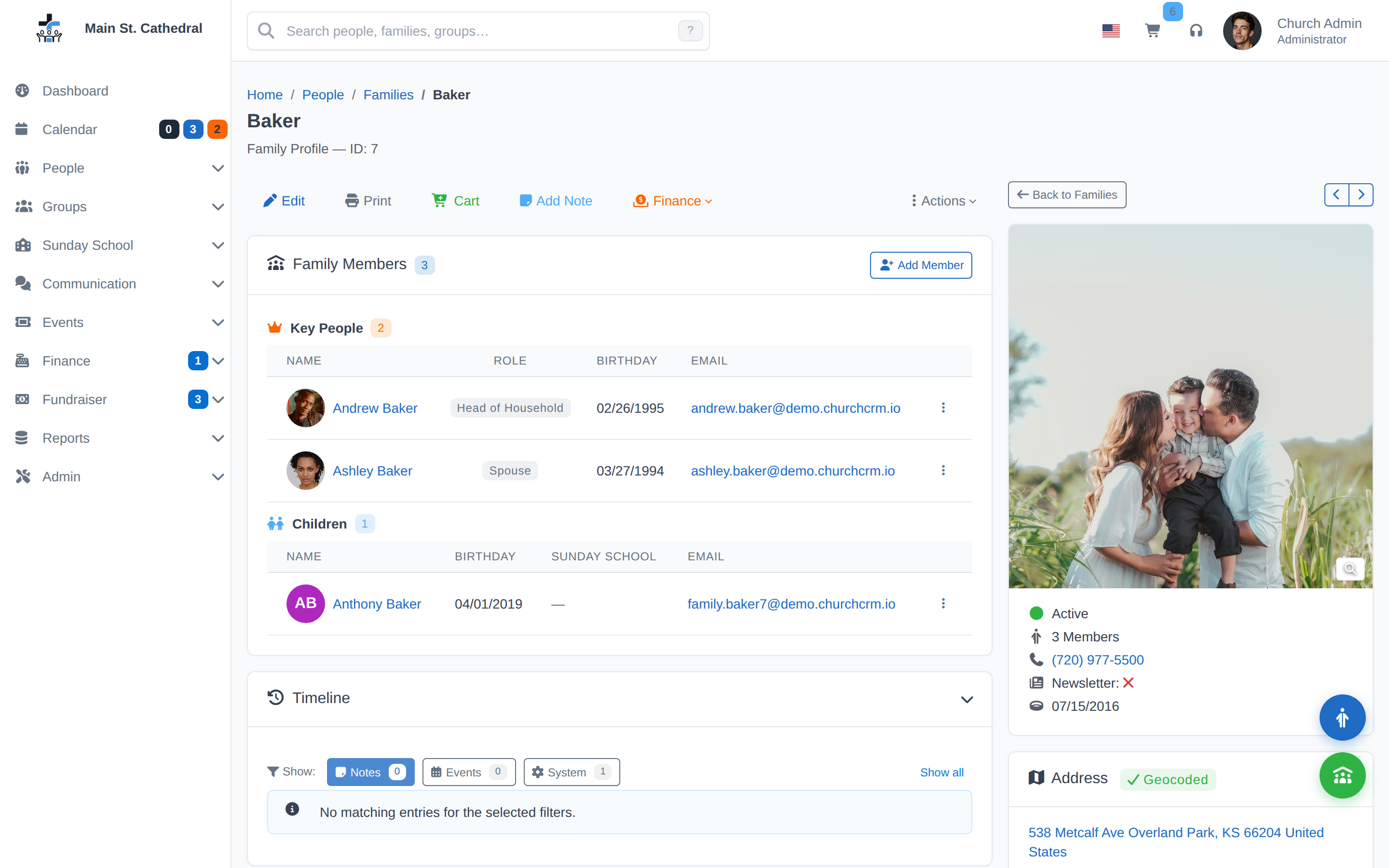The image size is (1389, 868).
Task: Click Print in the toolbar
Action: 368,201
